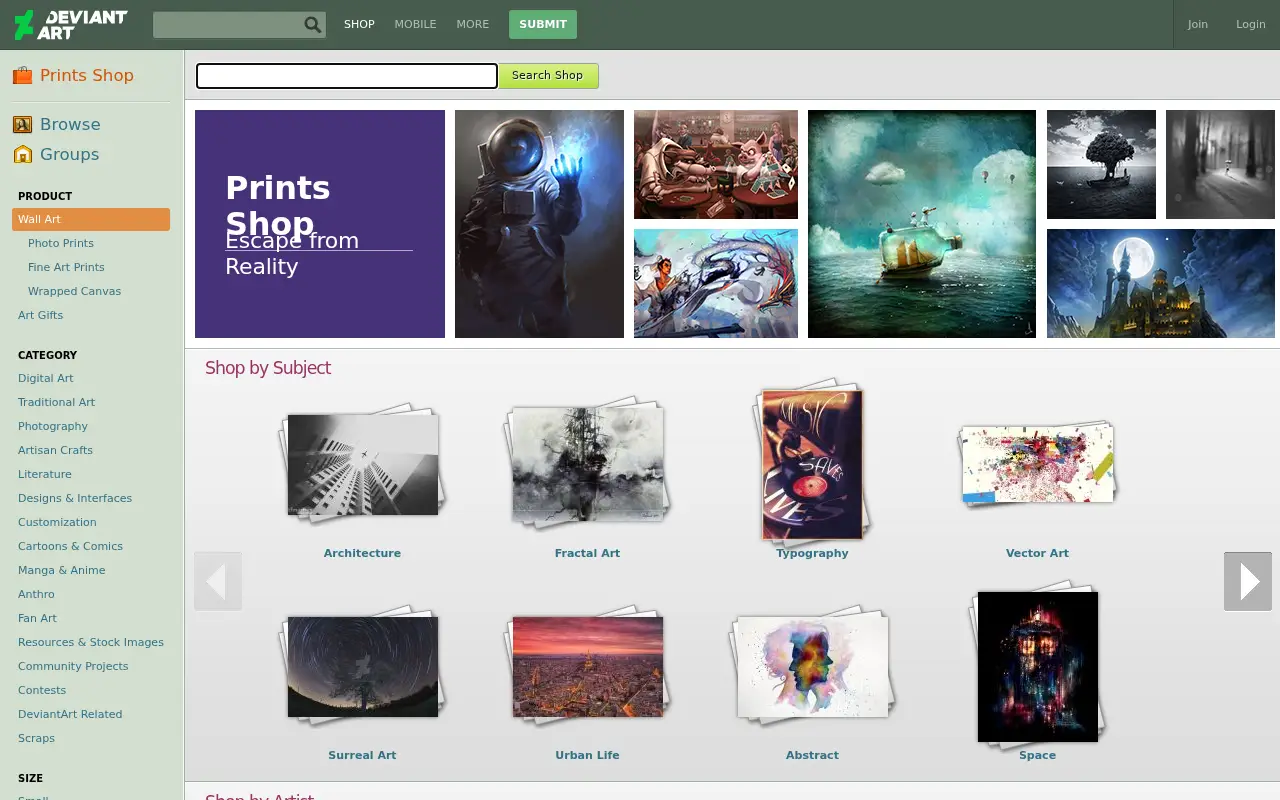Click the Browse icon in sidebar

point(22,124)
